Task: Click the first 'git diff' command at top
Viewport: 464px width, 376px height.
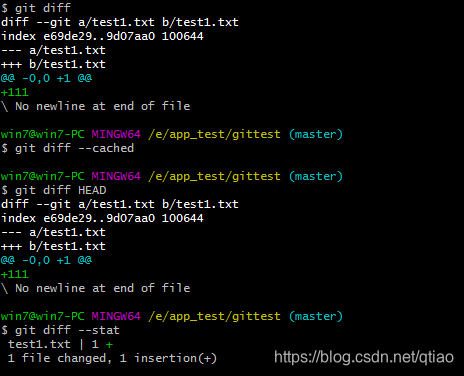Action: pos(36,8)
